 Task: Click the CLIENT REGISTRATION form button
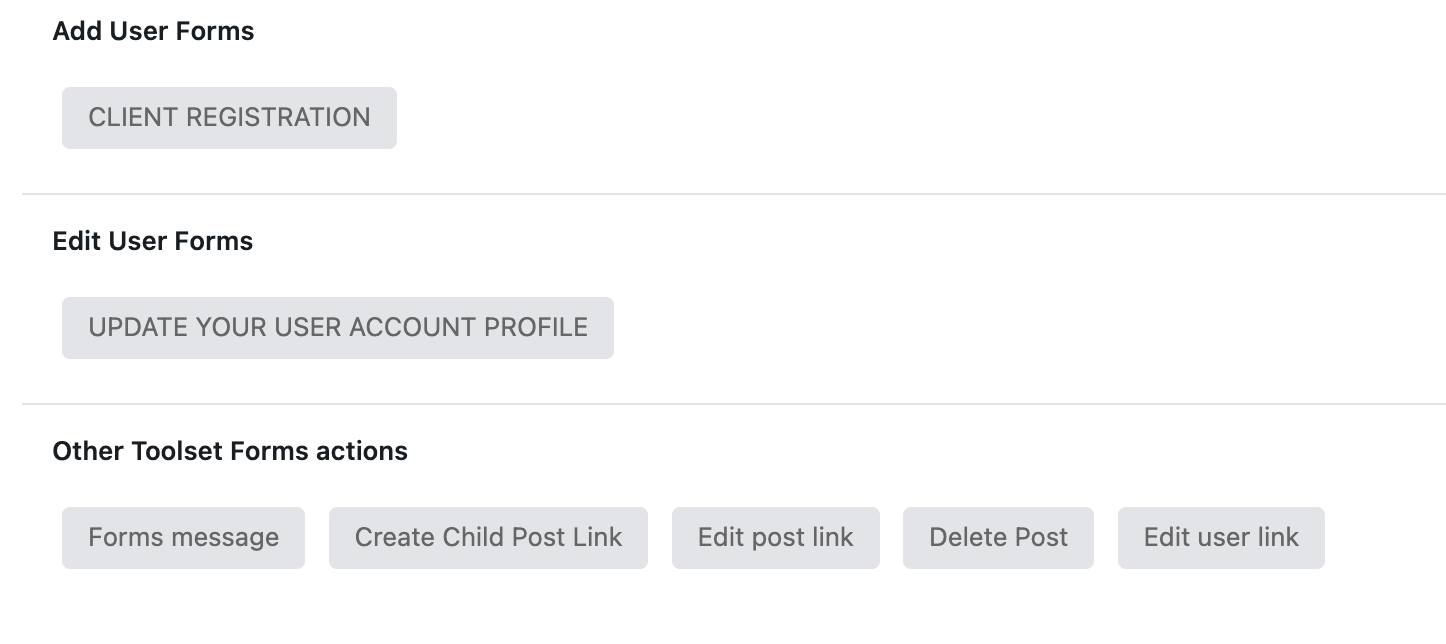pos(229,118)
